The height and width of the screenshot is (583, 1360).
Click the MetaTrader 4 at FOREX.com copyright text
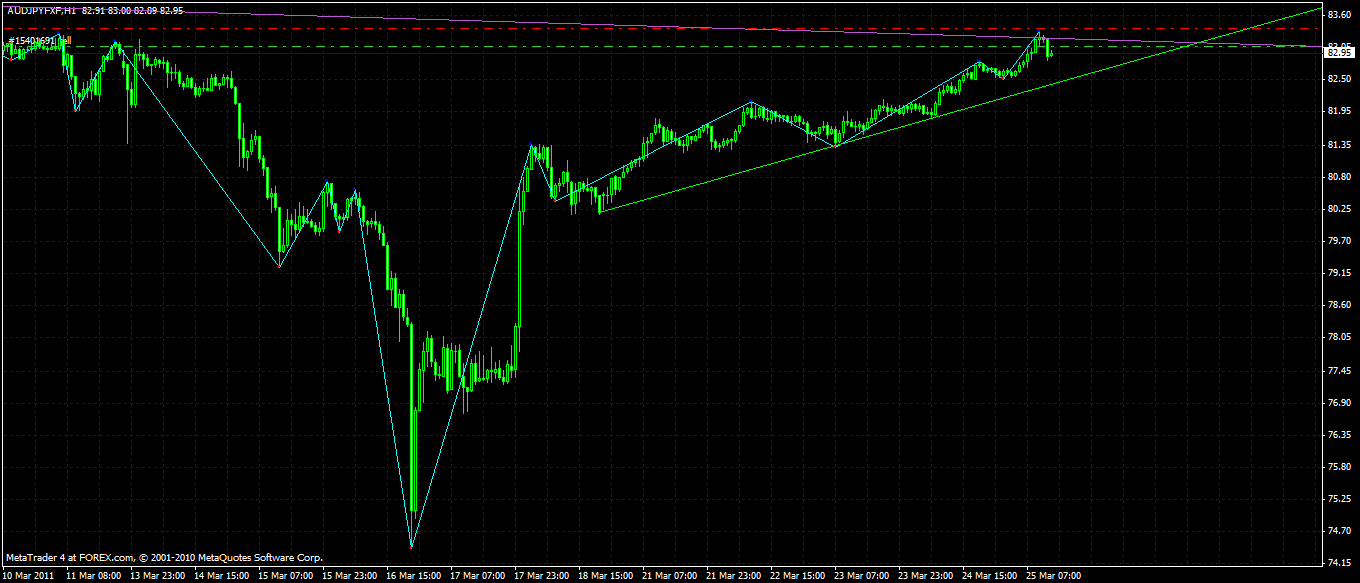[x=164, y=558]
